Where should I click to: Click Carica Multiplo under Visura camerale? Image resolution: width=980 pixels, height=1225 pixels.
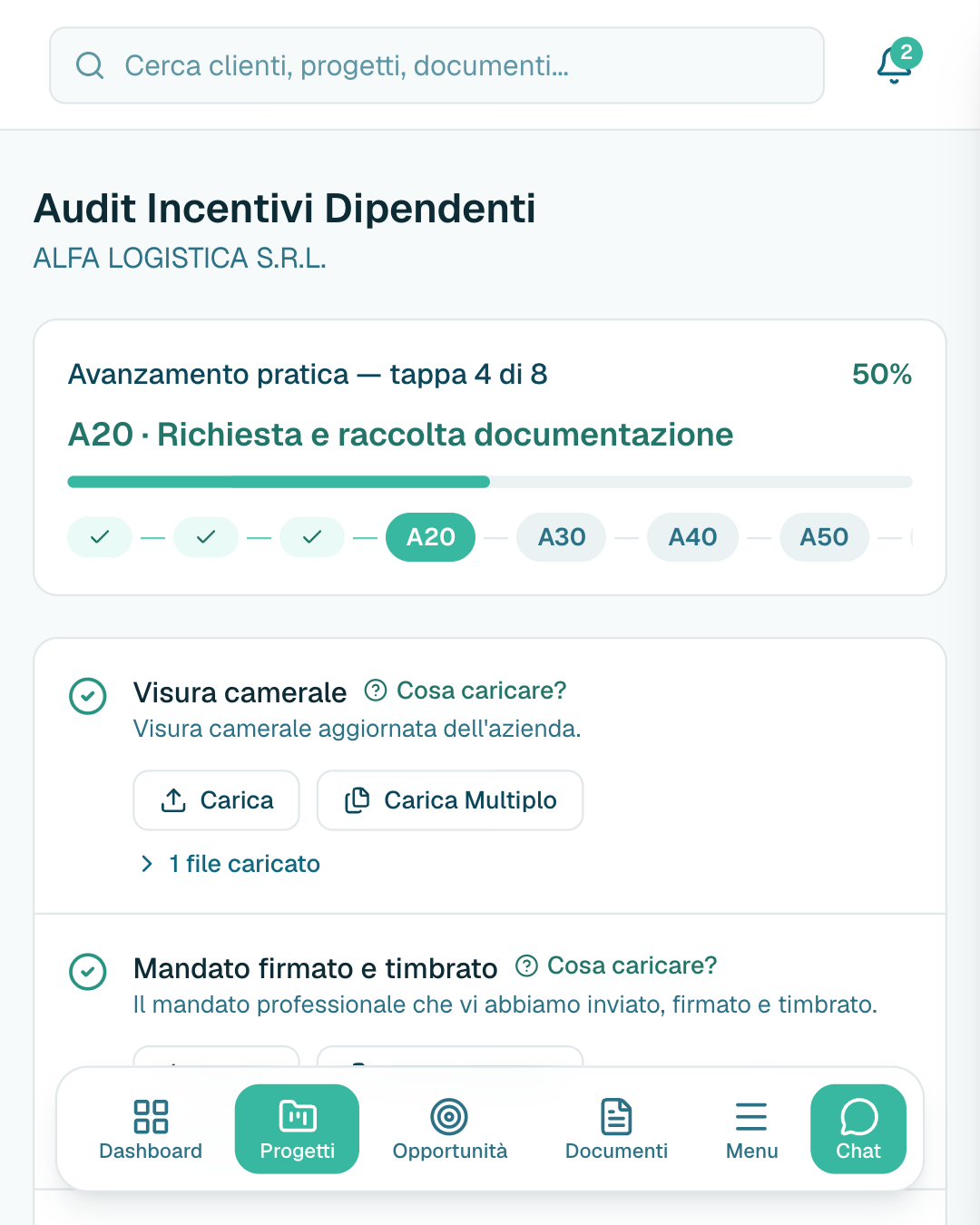[x=450, y=800]
